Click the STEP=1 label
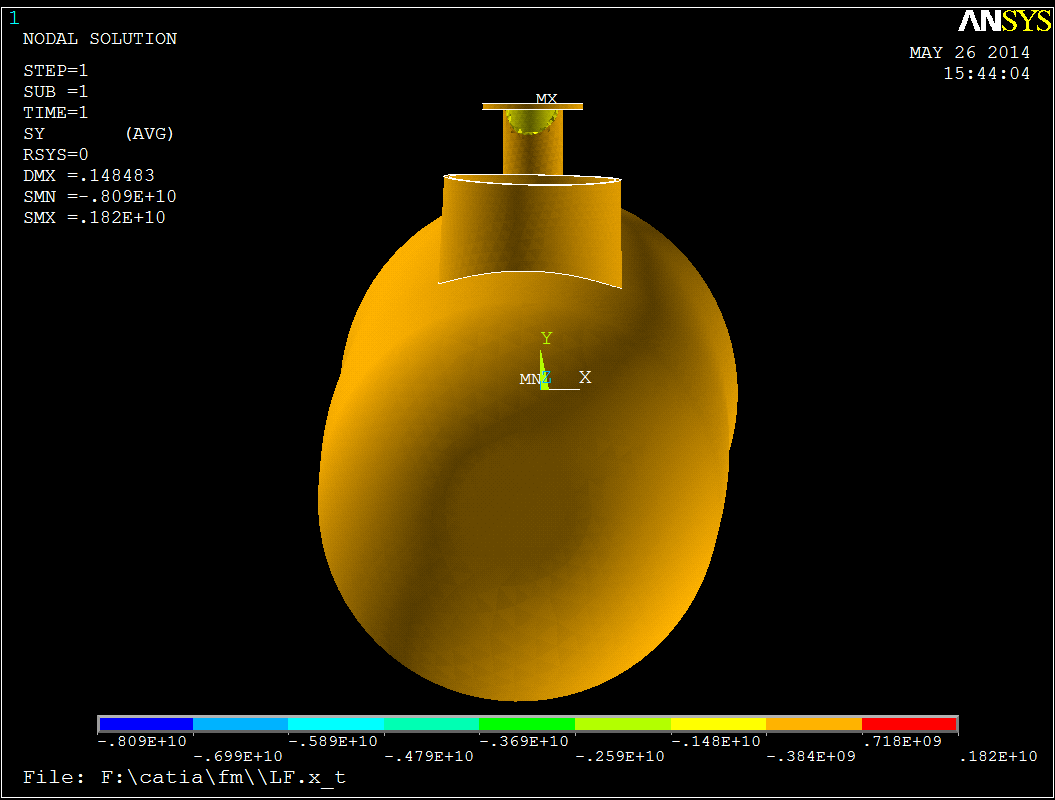The width and height of the screenshot is (1055, 800). (x=55, y=71)
